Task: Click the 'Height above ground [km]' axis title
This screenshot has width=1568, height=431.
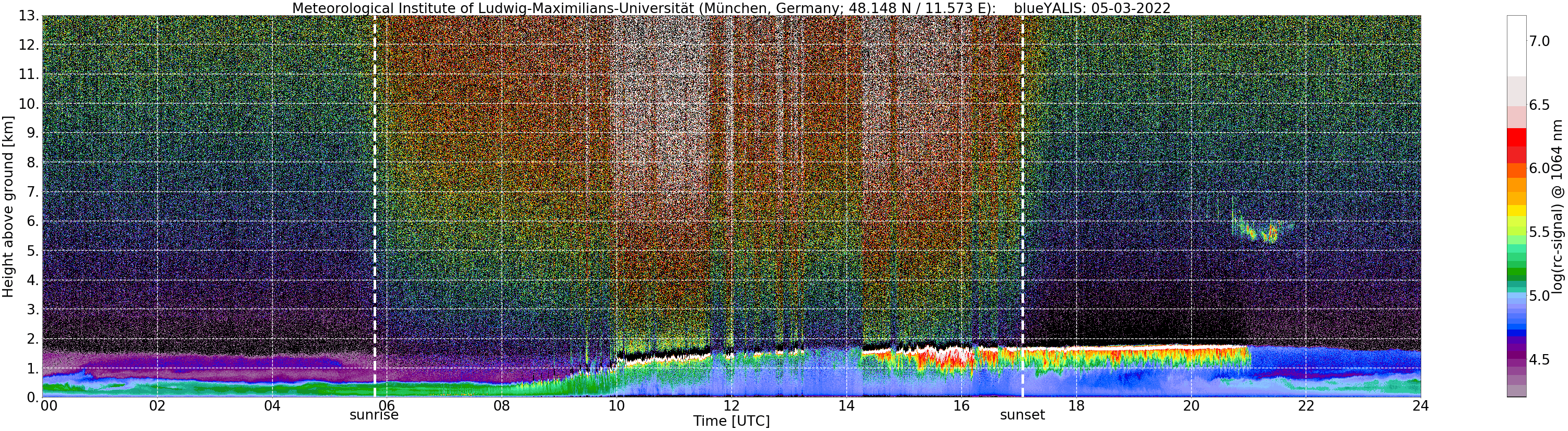Action: [x=8, y=206]
